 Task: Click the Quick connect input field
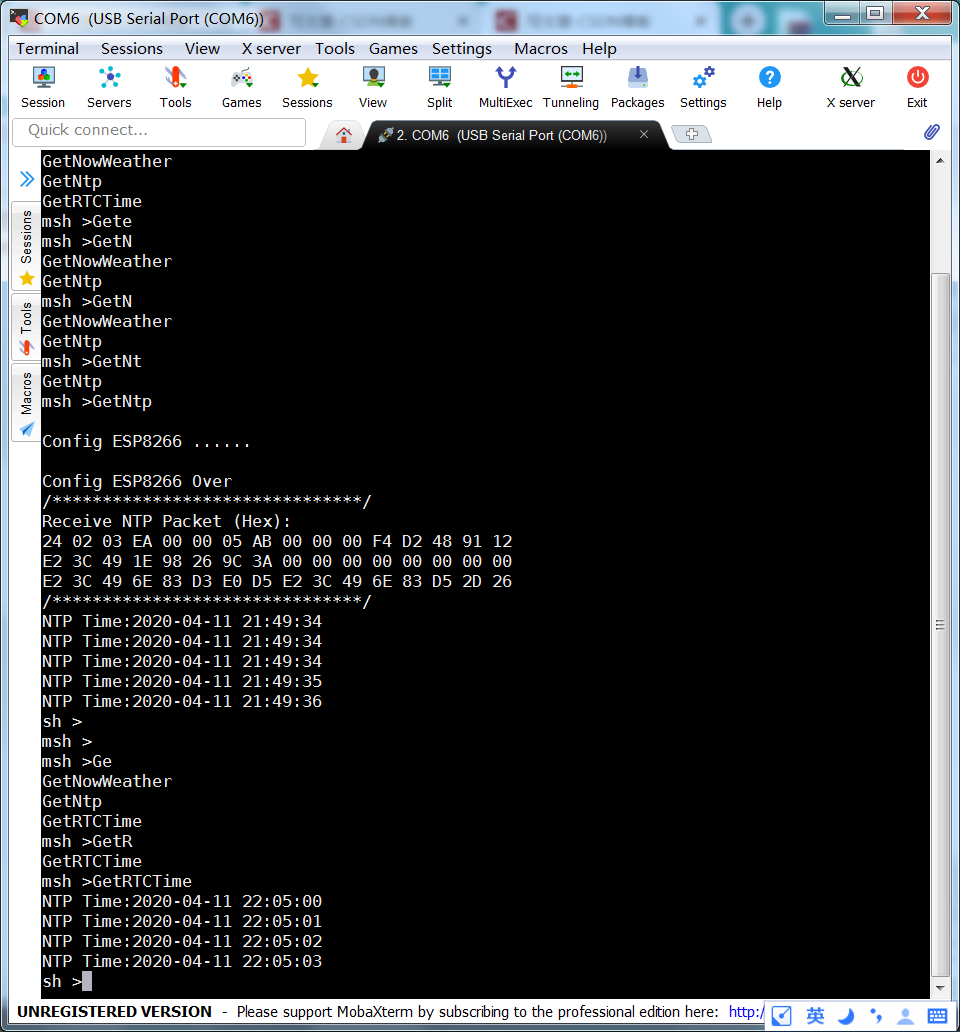pos(158,131)
